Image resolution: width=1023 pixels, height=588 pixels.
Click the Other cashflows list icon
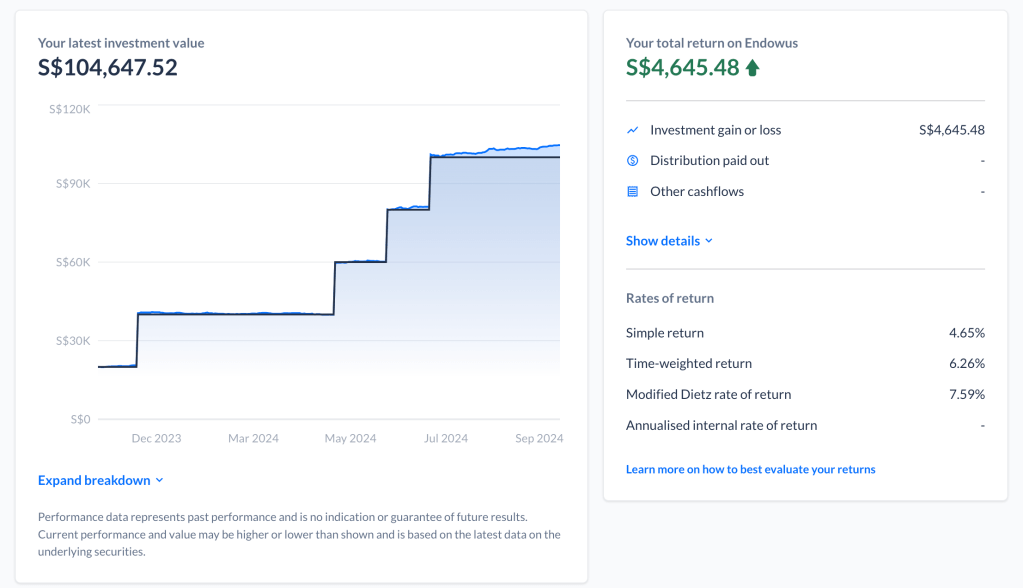[632, 192]
